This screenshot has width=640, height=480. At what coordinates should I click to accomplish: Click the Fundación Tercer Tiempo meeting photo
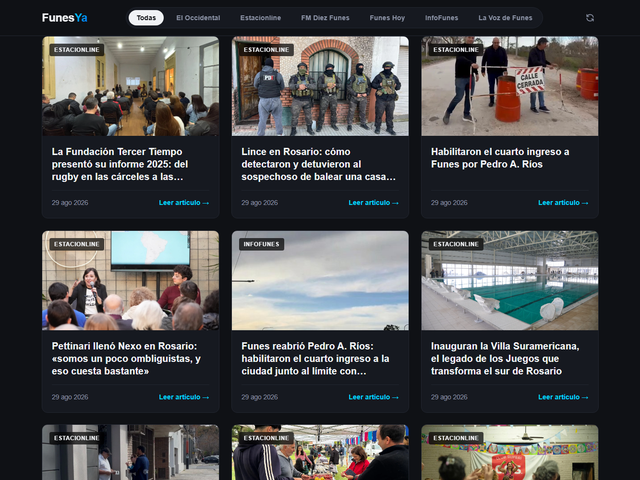tap(131, 86)
